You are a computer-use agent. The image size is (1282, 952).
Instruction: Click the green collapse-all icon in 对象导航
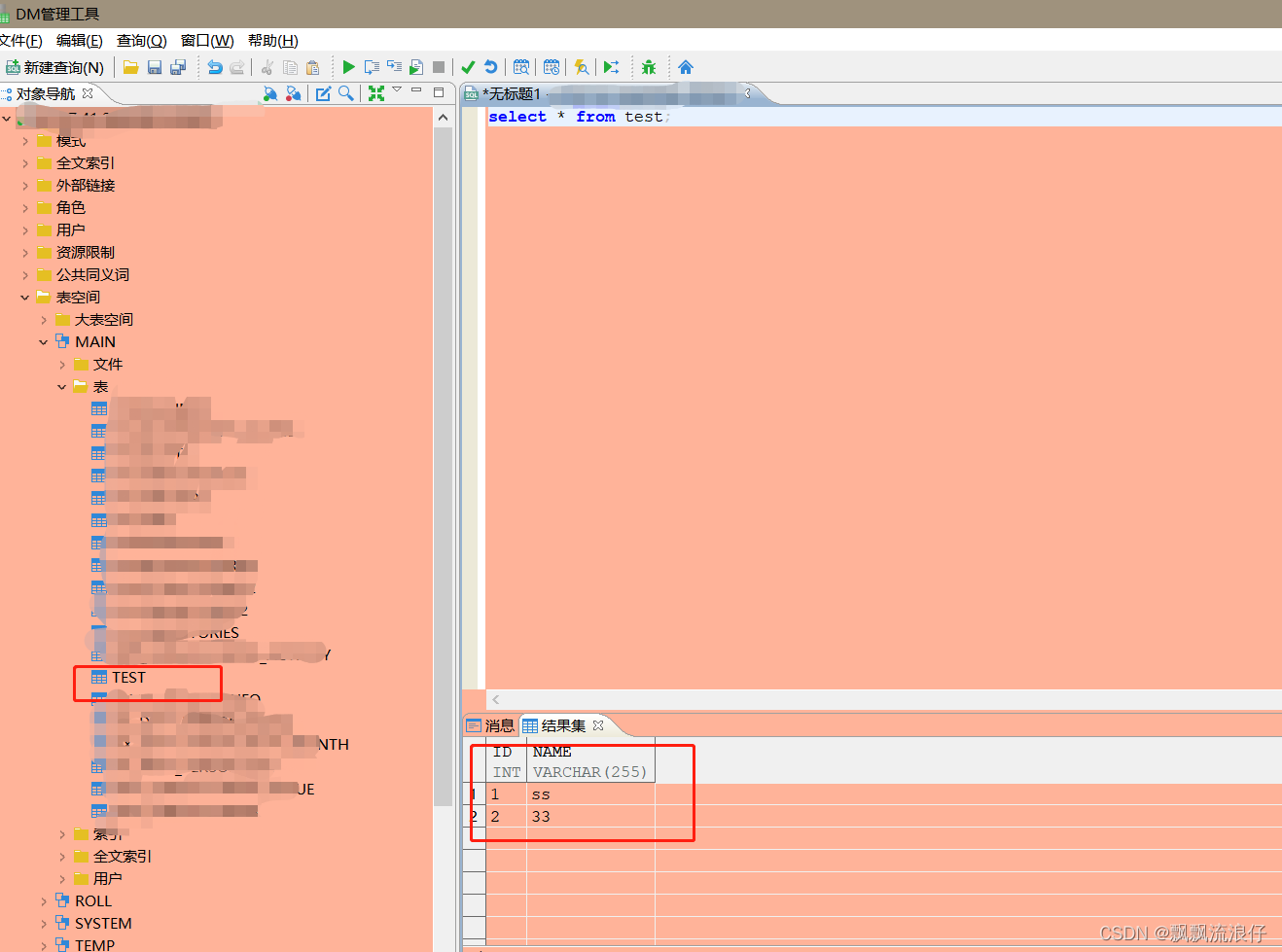pos(376,93)
